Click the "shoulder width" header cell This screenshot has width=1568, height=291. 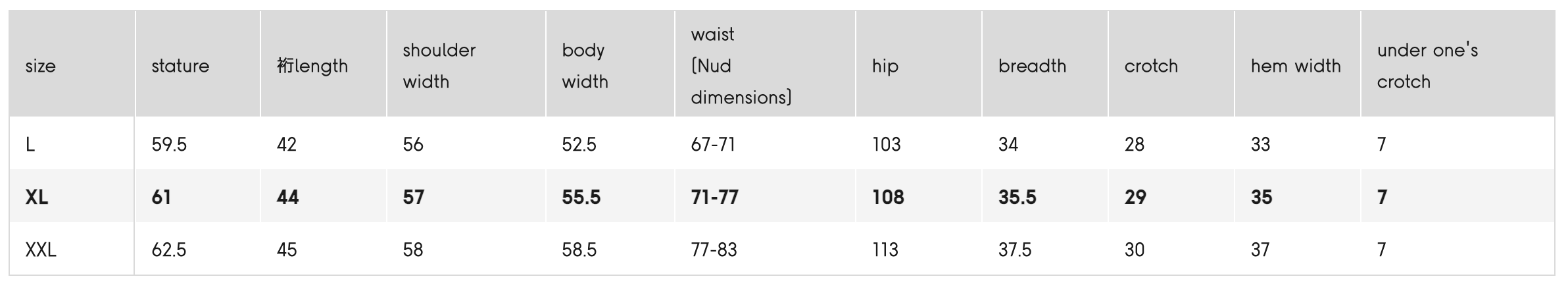(439, 66)
